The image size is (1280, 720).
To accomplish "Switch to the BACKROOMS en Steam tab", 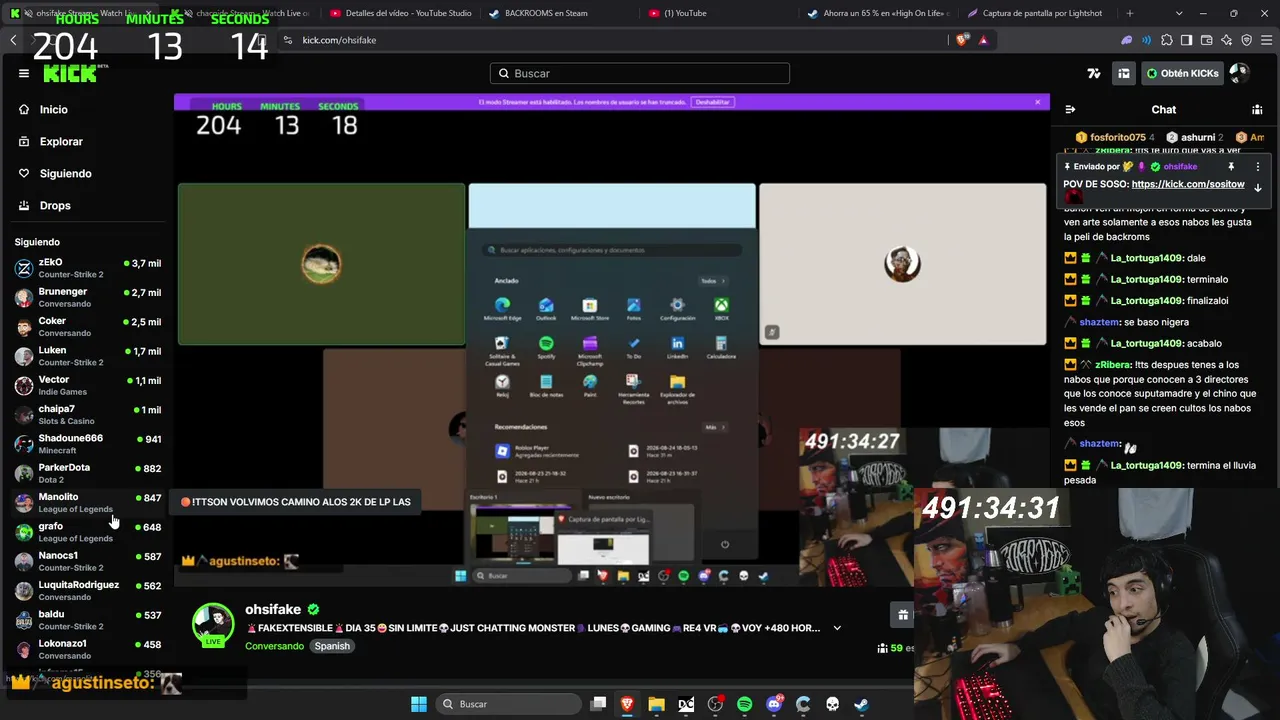I will click(x=558, y=13).
